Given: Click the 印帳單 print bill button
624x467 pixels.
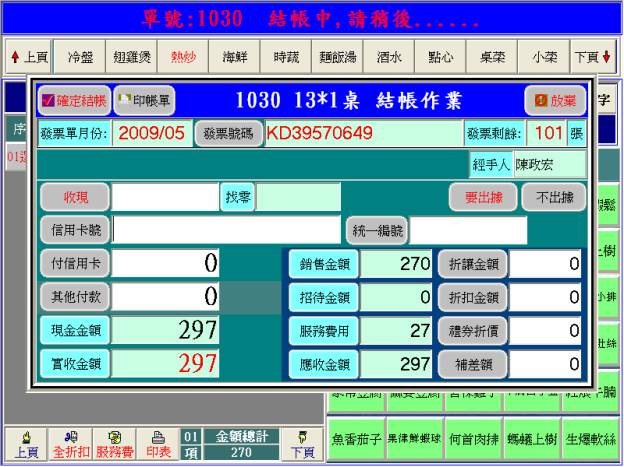Looking at the screenshot, I should pyautogui.click(x=145, y=100).
